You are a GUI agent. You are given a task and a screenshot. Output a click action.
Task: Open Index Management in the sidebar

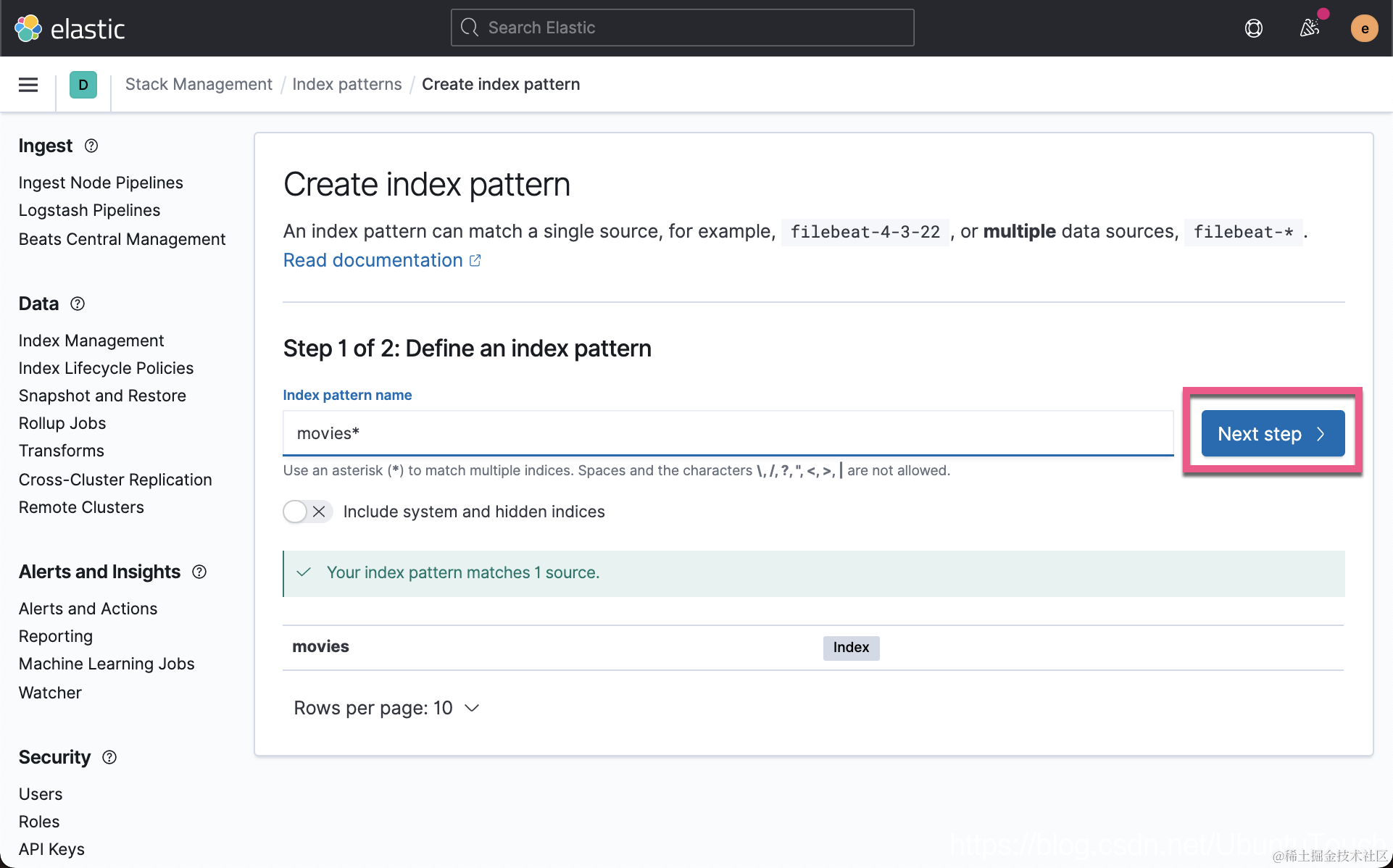[91, 341]
